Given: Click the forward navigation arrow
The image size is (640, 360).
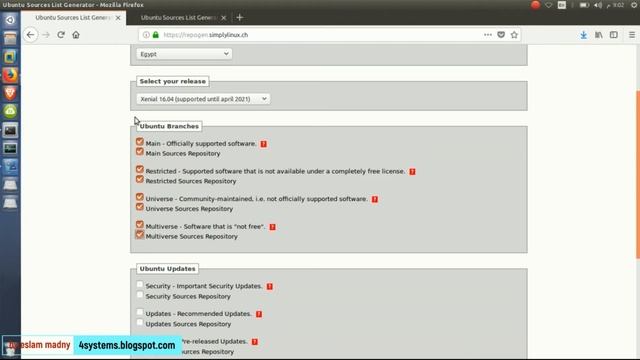Looking at the screenshot, I should [46, 35].
